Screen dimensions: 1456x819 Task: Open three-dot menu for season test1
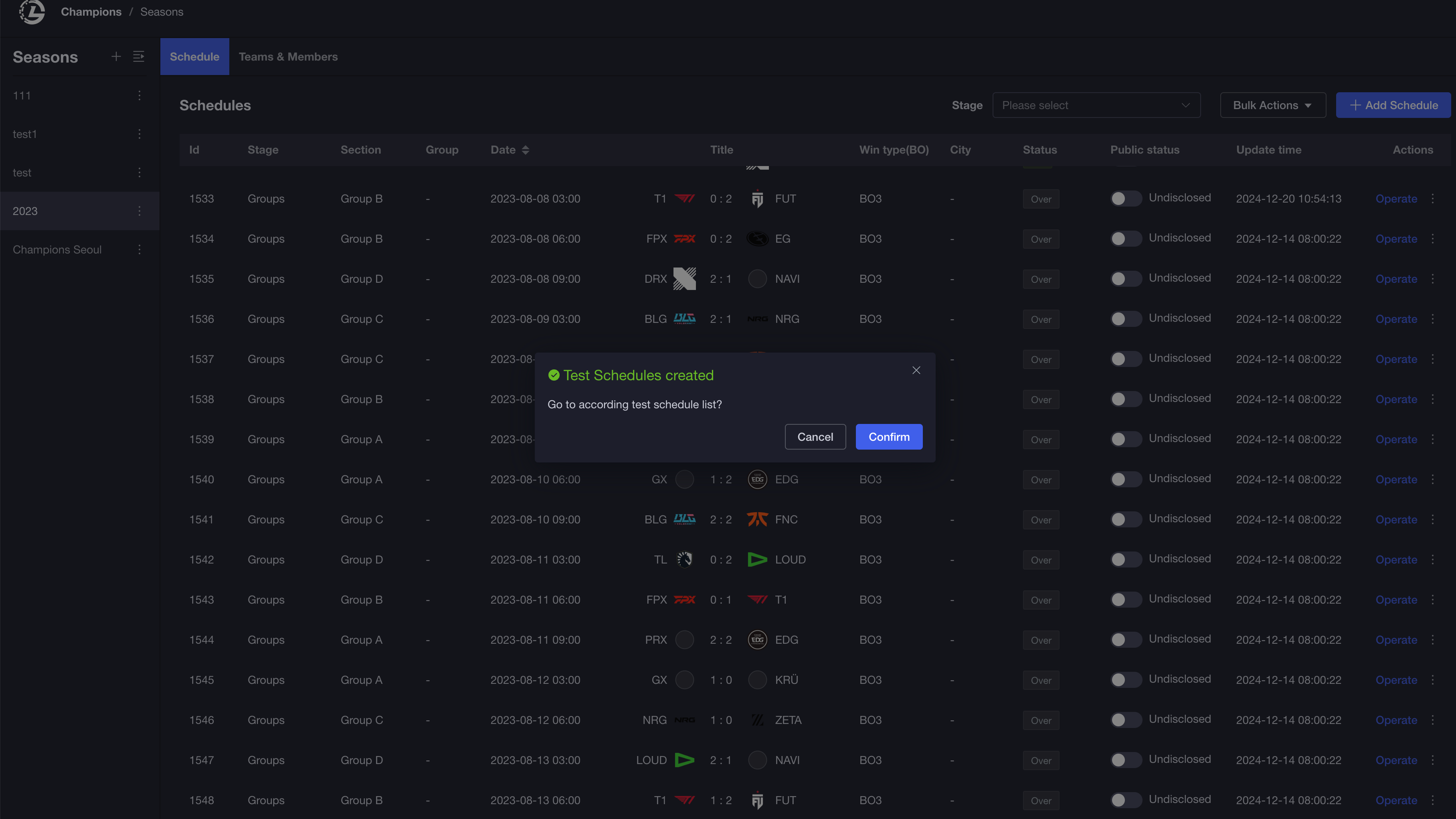tap(139, 134)
